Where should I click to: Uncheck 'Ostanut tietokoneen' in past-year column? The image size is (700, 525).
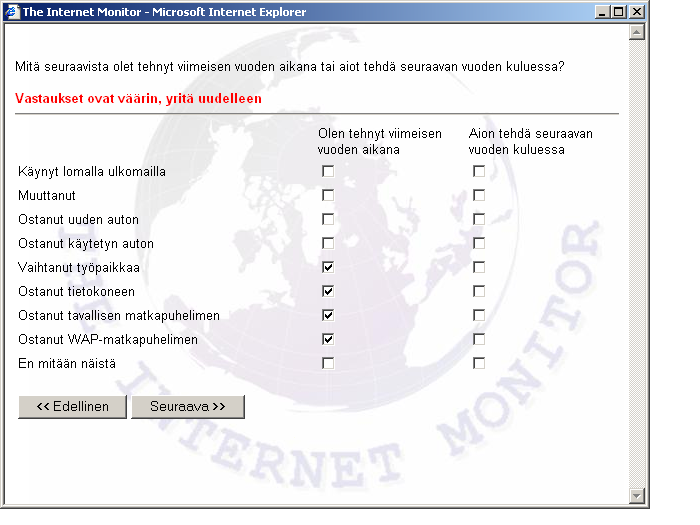coord(328,291)
